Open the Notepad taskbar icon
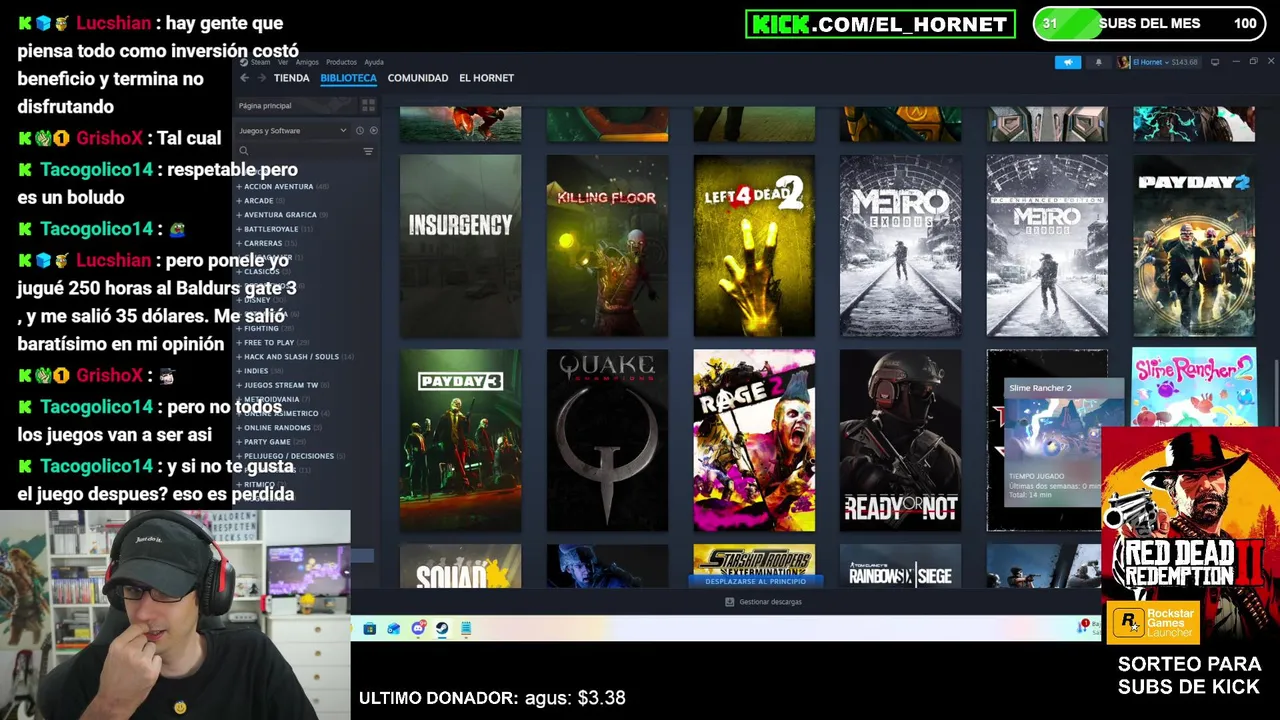Viewport: 1280px width, 720px height. click(x=466, y=629)
